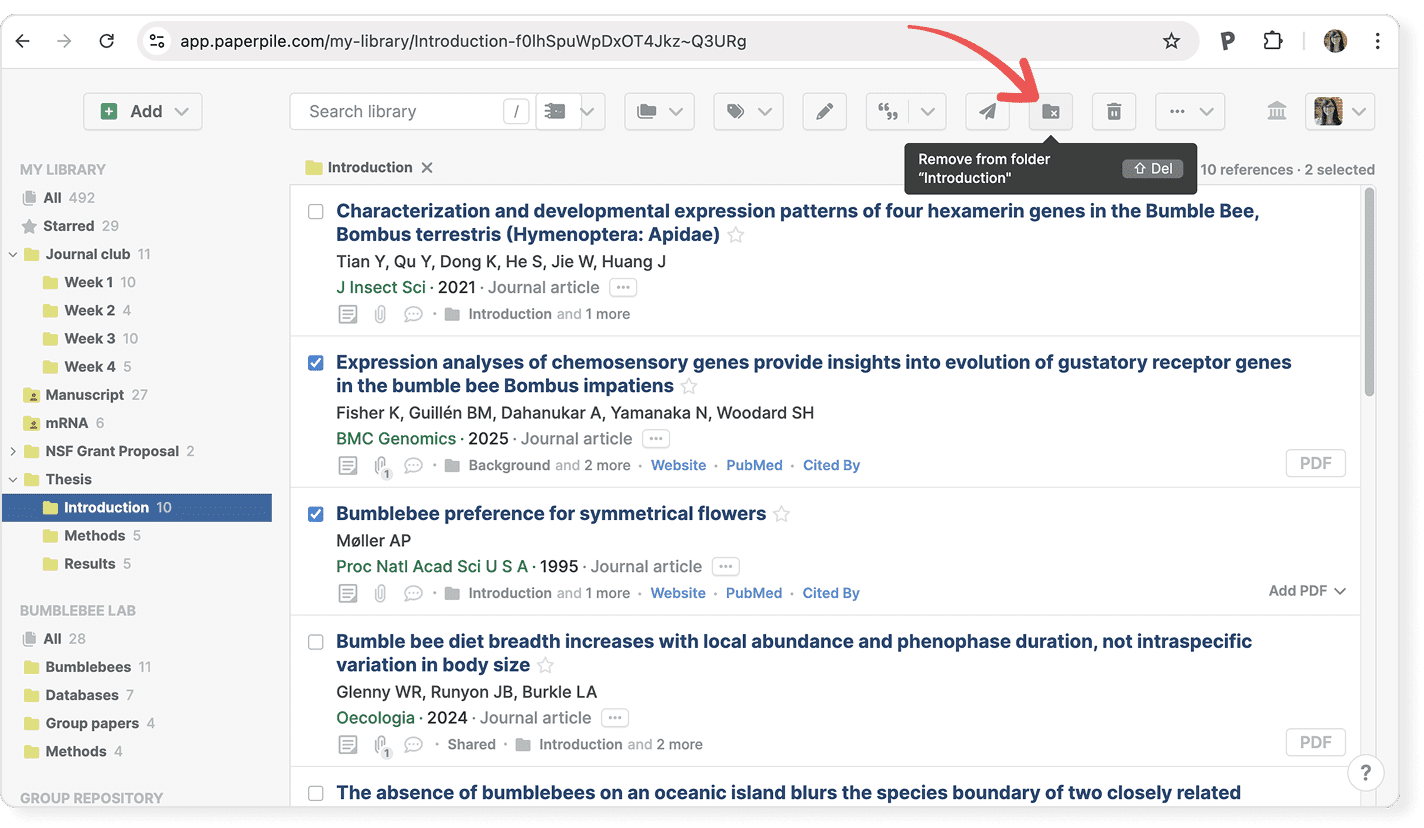Open the Add dropdown button
This screenshot has width=1424, height=828.
click(x=143, y=112)
